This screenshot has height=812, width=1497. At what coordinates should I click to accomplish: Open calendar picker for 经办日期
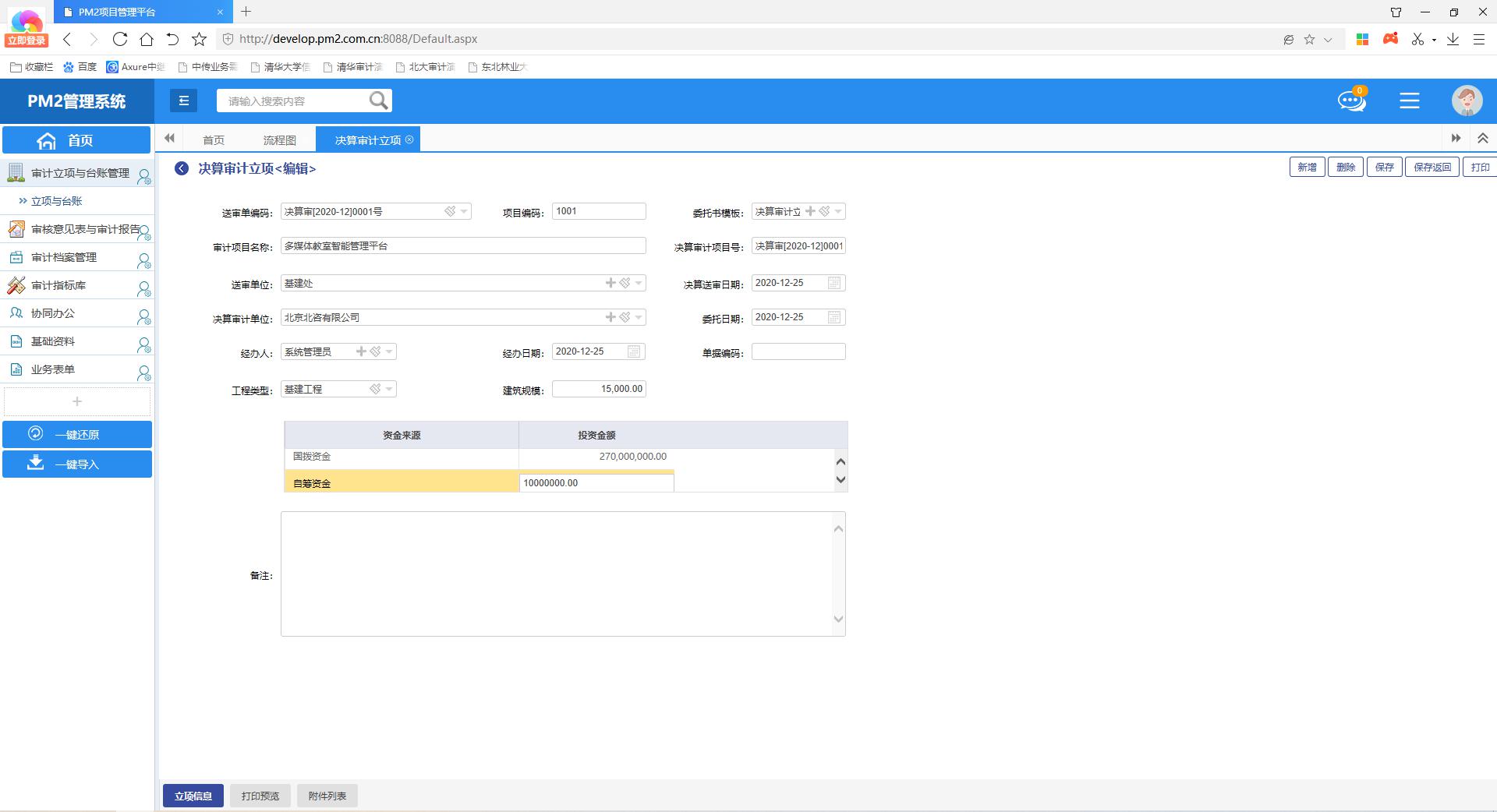point(634,351)
